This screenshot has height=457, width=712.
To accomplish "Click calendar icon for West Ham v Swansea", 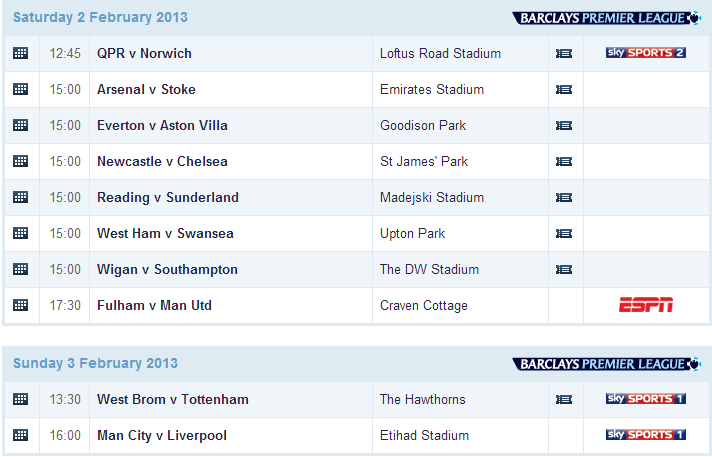I will click(x=20, y=233).
